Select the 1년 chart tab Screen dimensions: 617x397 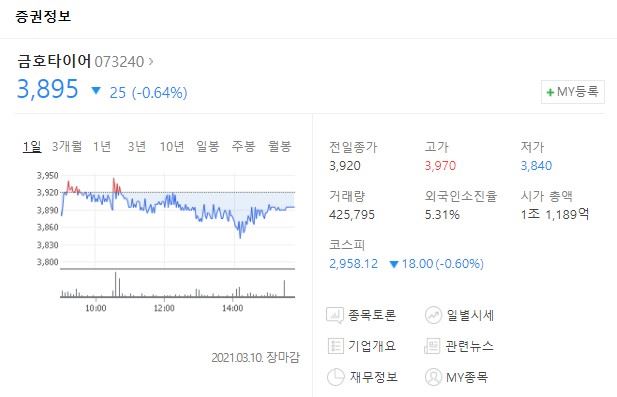(x=102, y=146)
